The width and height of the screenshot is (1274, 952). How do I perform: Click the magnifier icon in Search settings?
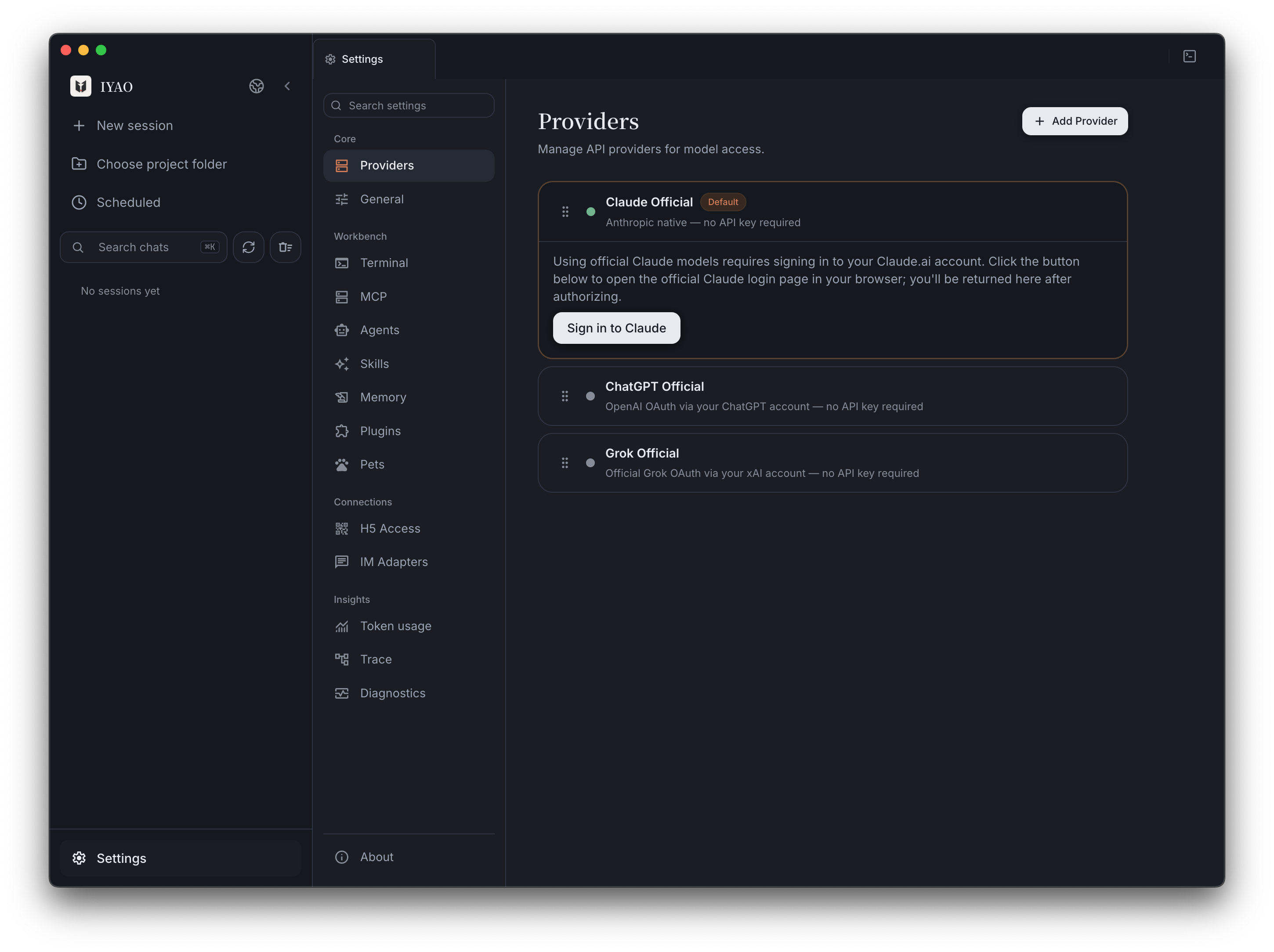337,106
